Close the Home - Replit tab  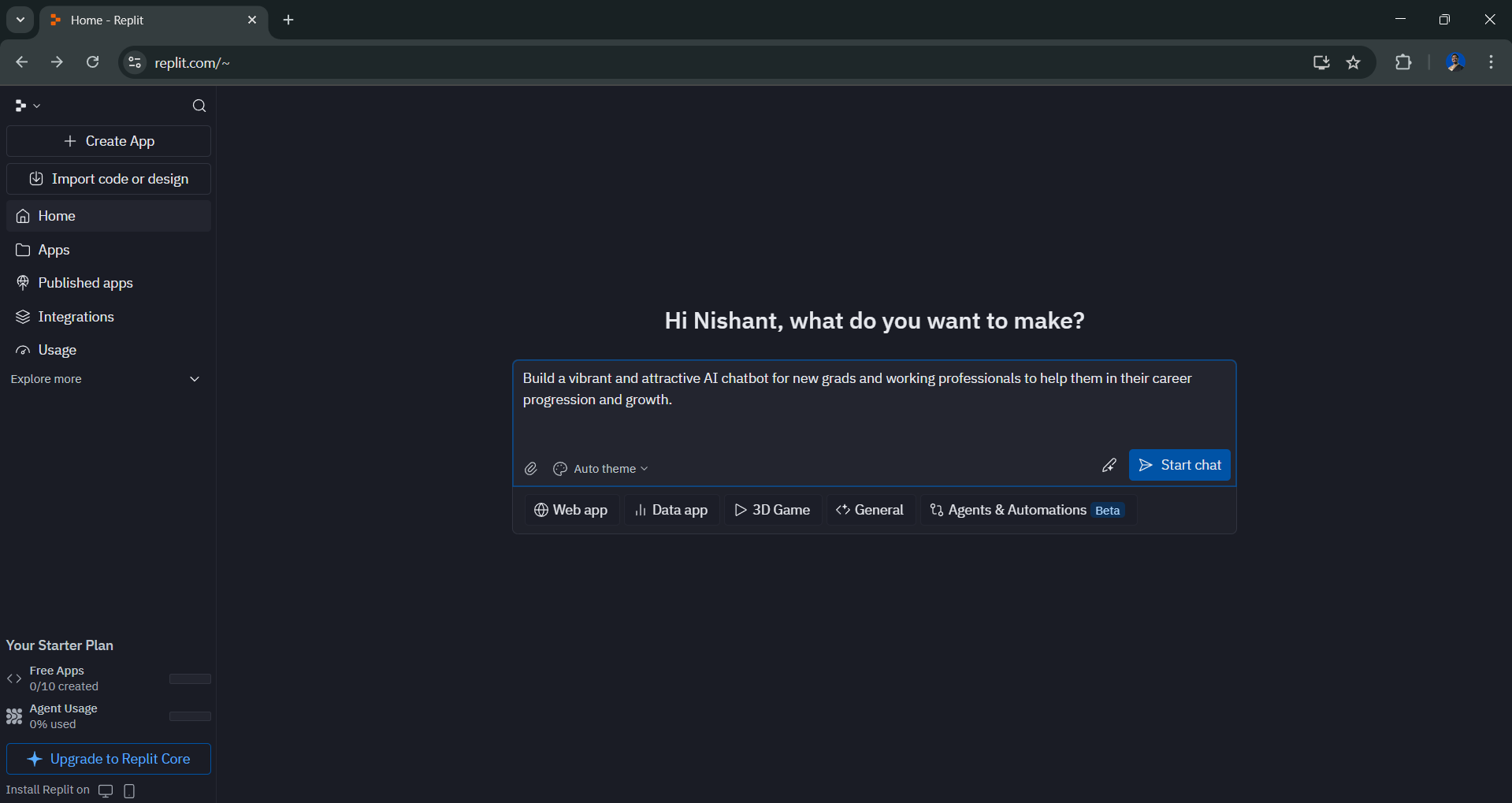(x=252, y=20)
